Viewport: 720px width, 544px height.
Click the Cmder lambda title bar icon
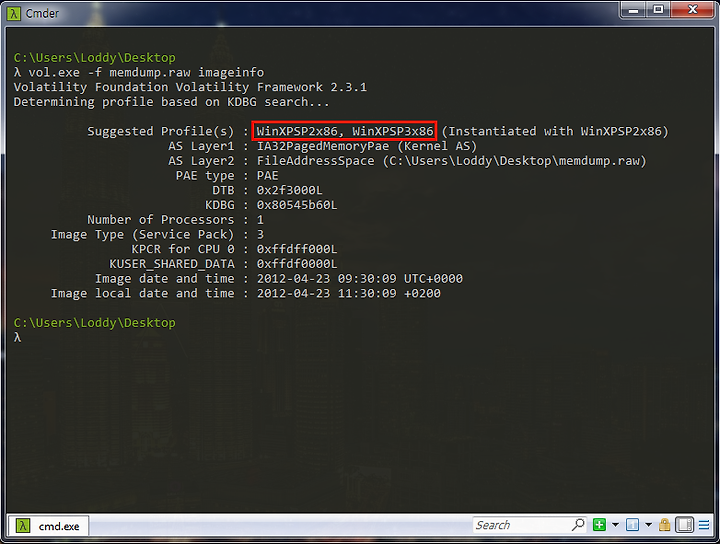(x=14, y=14)
